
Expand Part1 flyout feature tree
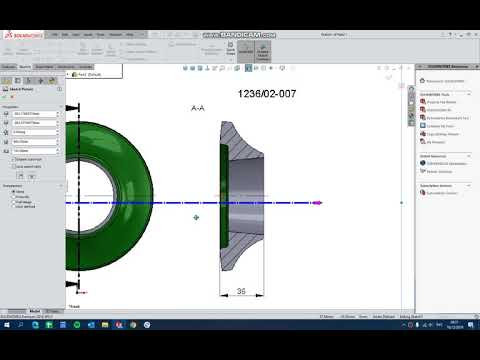(x=68, y=74)
